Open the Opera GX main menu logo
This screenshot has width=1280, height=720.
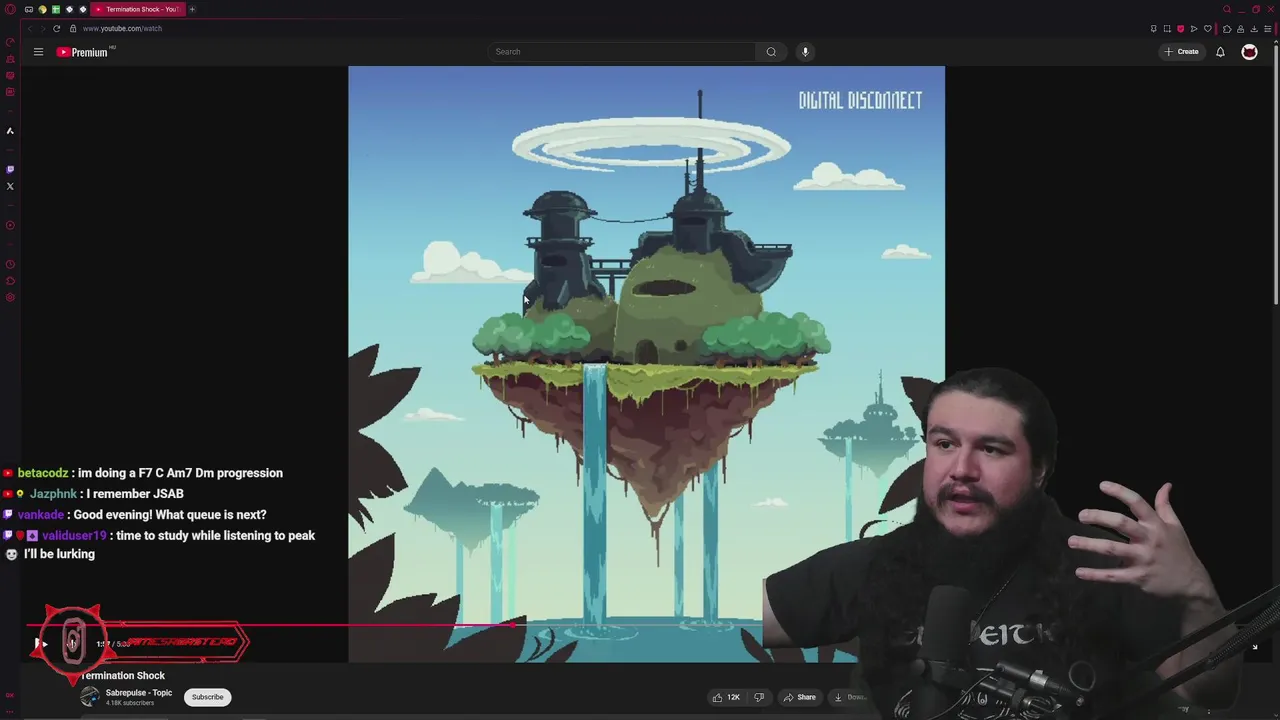pyautogui.click(x=10, y=9)
